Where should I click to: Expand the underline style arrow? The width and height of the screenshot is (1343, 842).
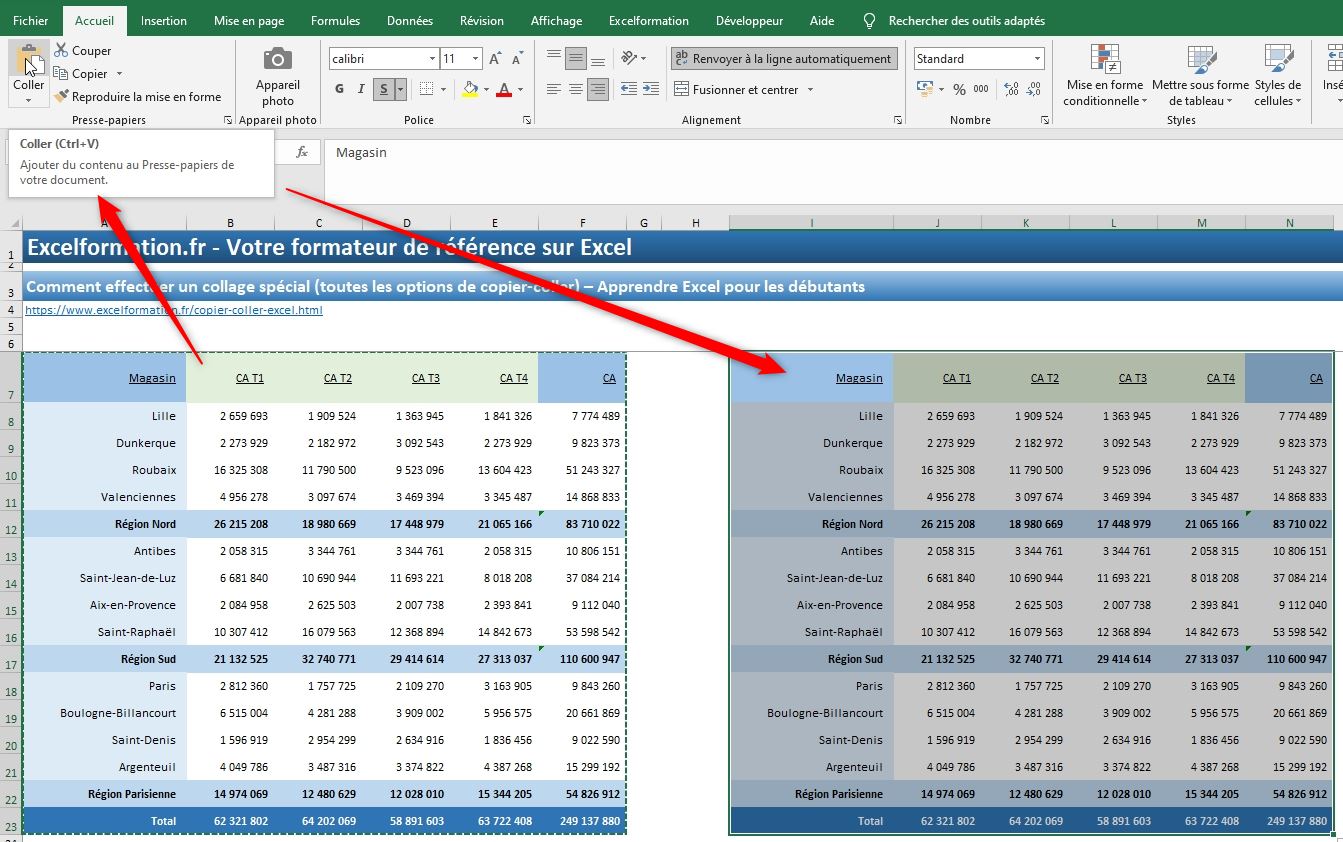tap(401, 89)
